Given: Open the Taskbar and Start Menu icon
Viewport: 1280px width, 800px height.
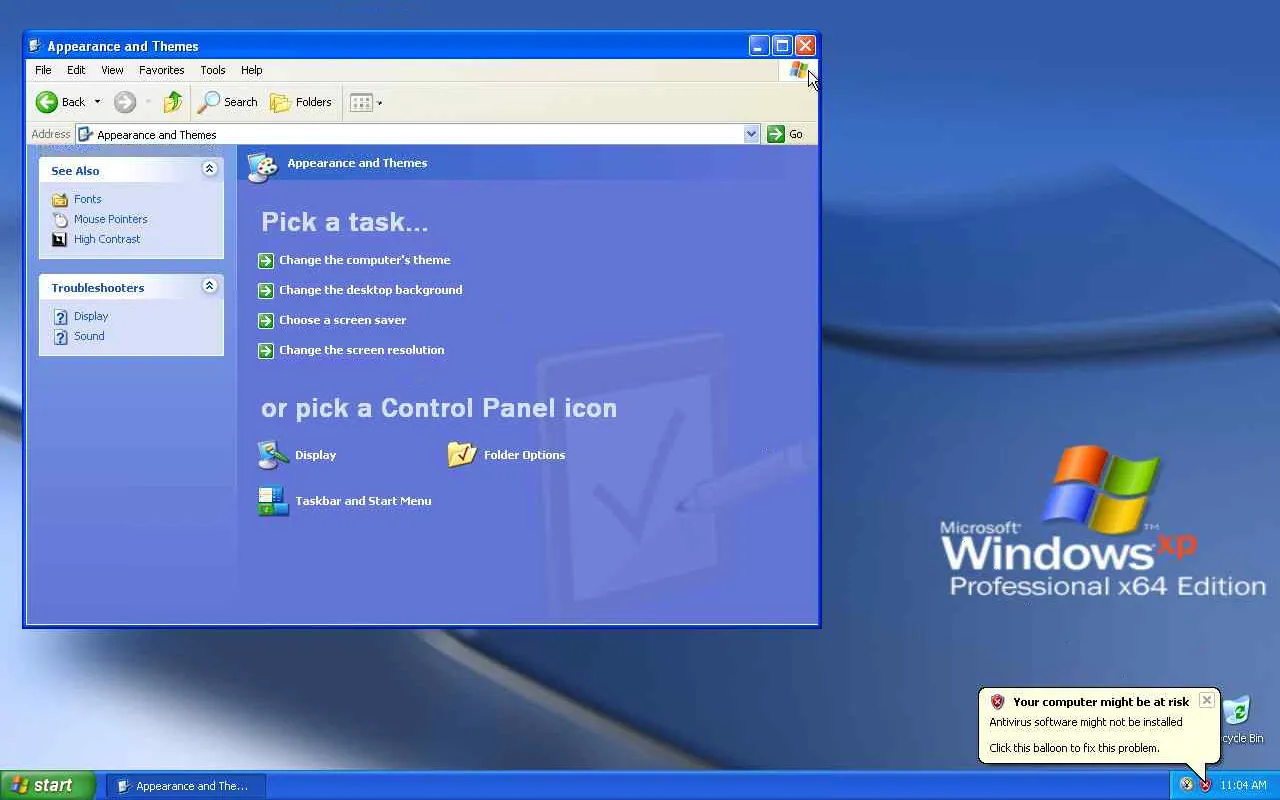Looking at the screenshot, I should click(x=273, y=501).
